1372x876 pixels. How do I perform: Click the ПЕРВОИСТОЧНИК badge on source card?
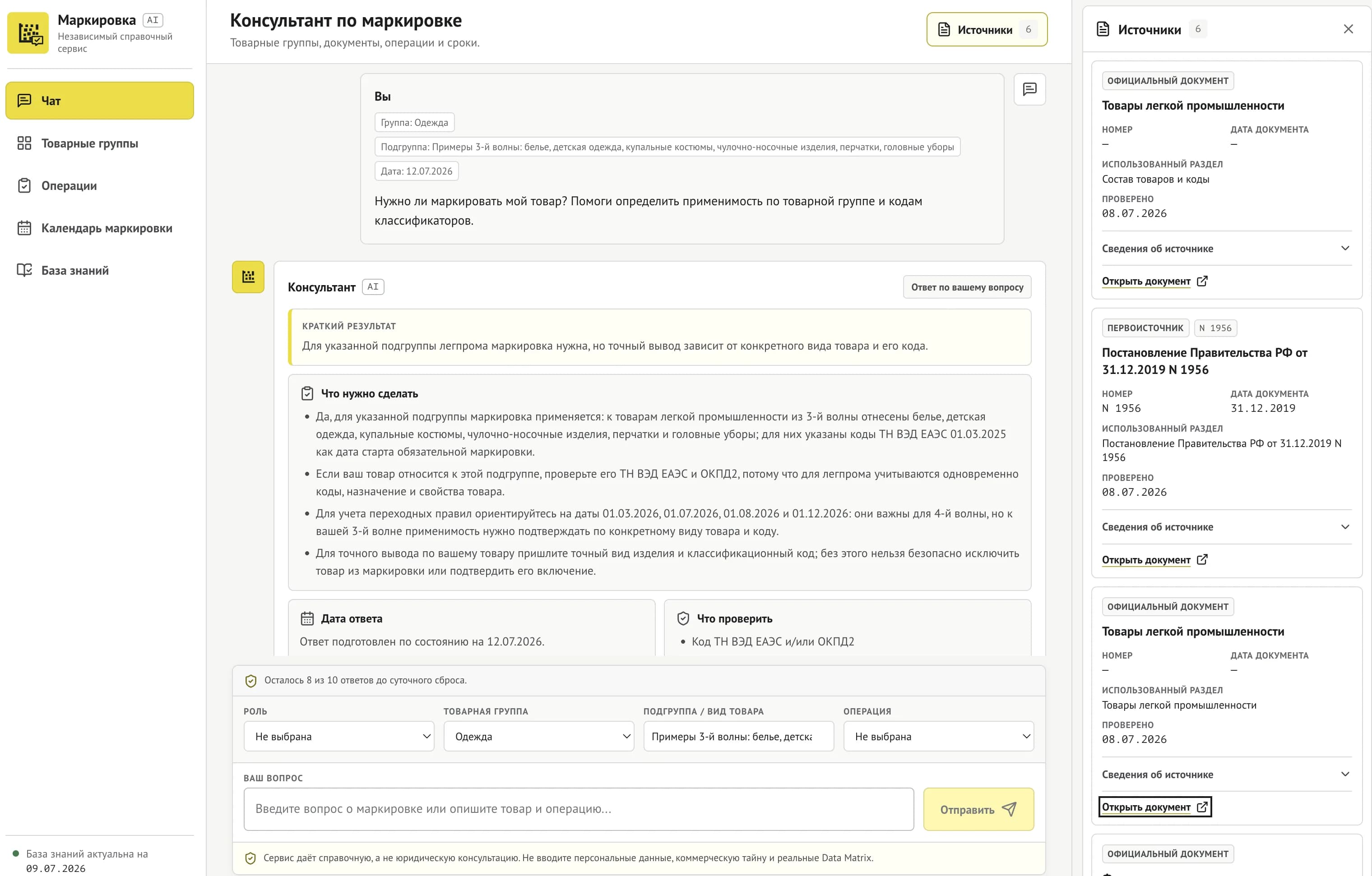coord(1145,328)
